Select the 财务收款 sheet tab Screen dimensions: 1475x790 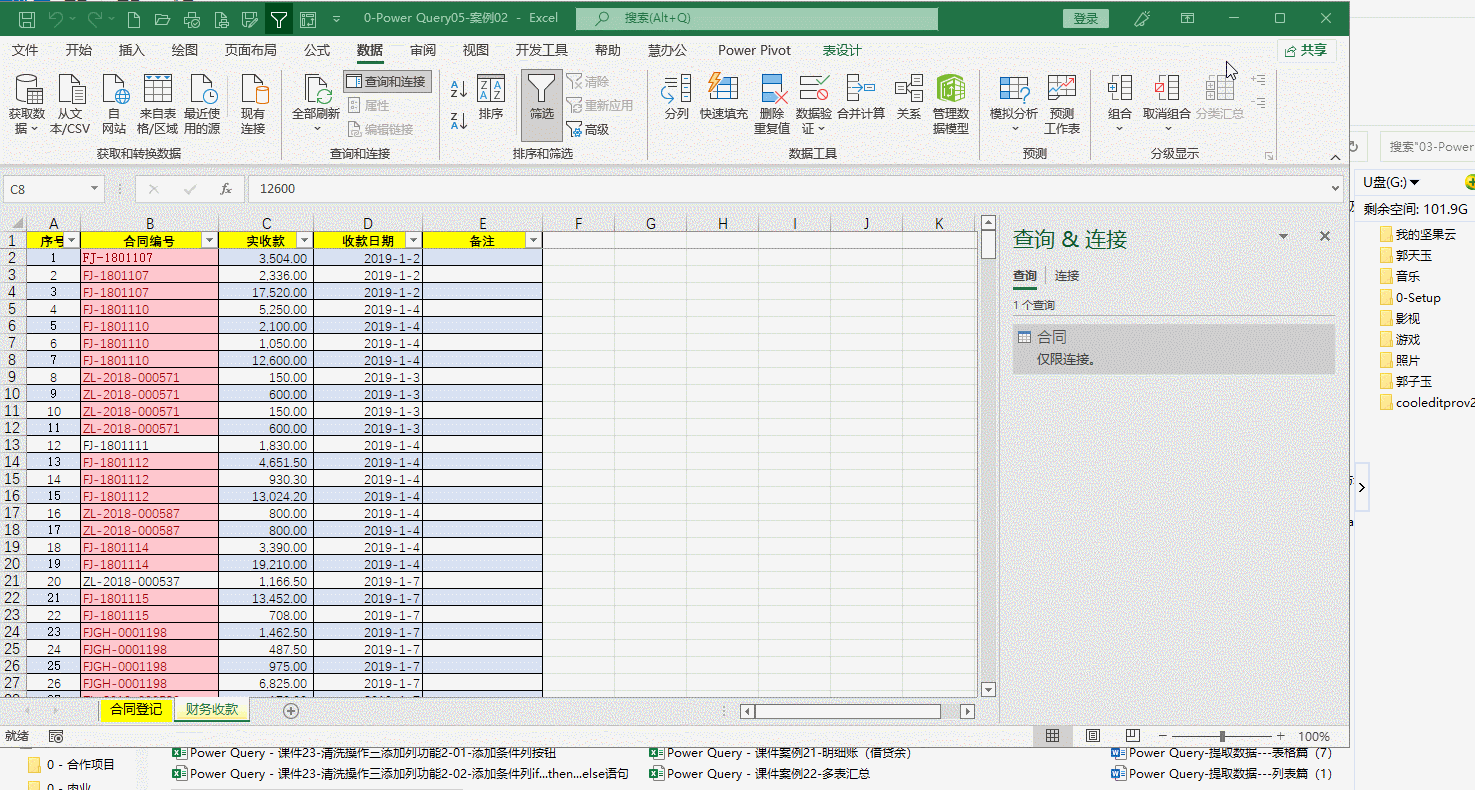point(212,709)
